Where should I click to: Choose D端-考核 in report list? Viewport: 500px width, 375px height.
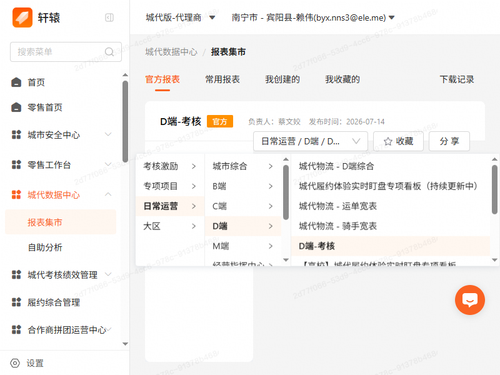[391, 246]
